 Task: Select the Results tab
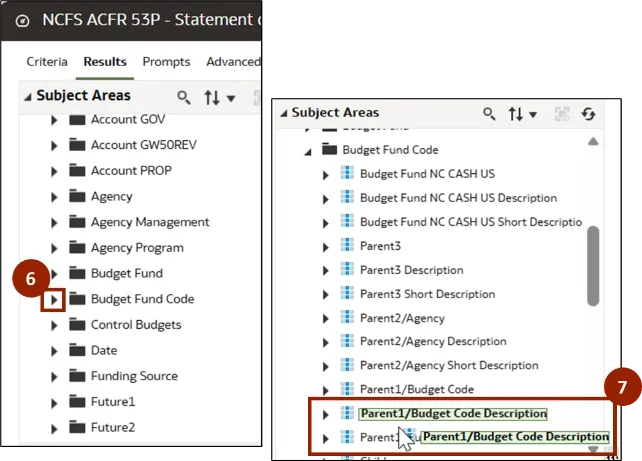coord(105,62)
